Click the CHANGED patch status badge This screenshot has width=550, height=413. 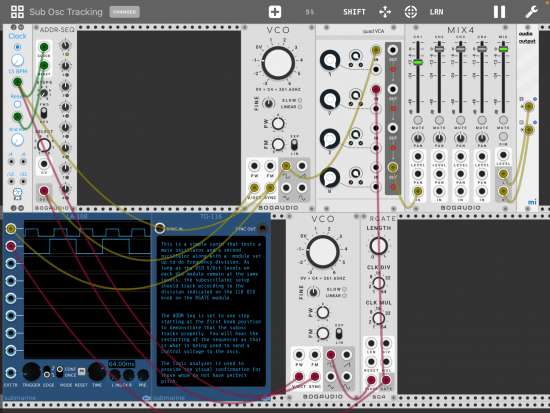(125, 12)
